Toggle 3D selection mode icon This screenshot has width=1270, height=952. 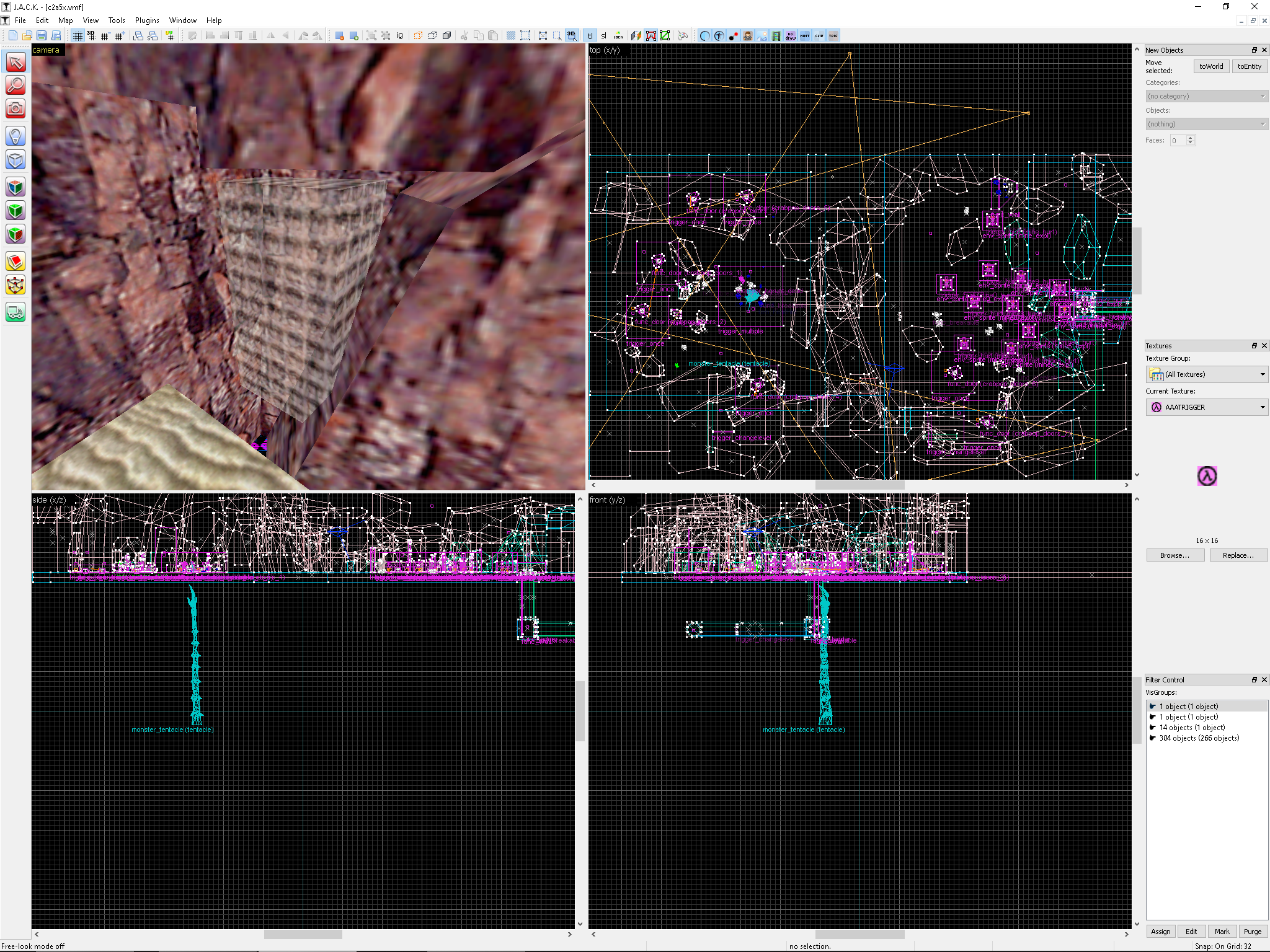click(572, 36)
